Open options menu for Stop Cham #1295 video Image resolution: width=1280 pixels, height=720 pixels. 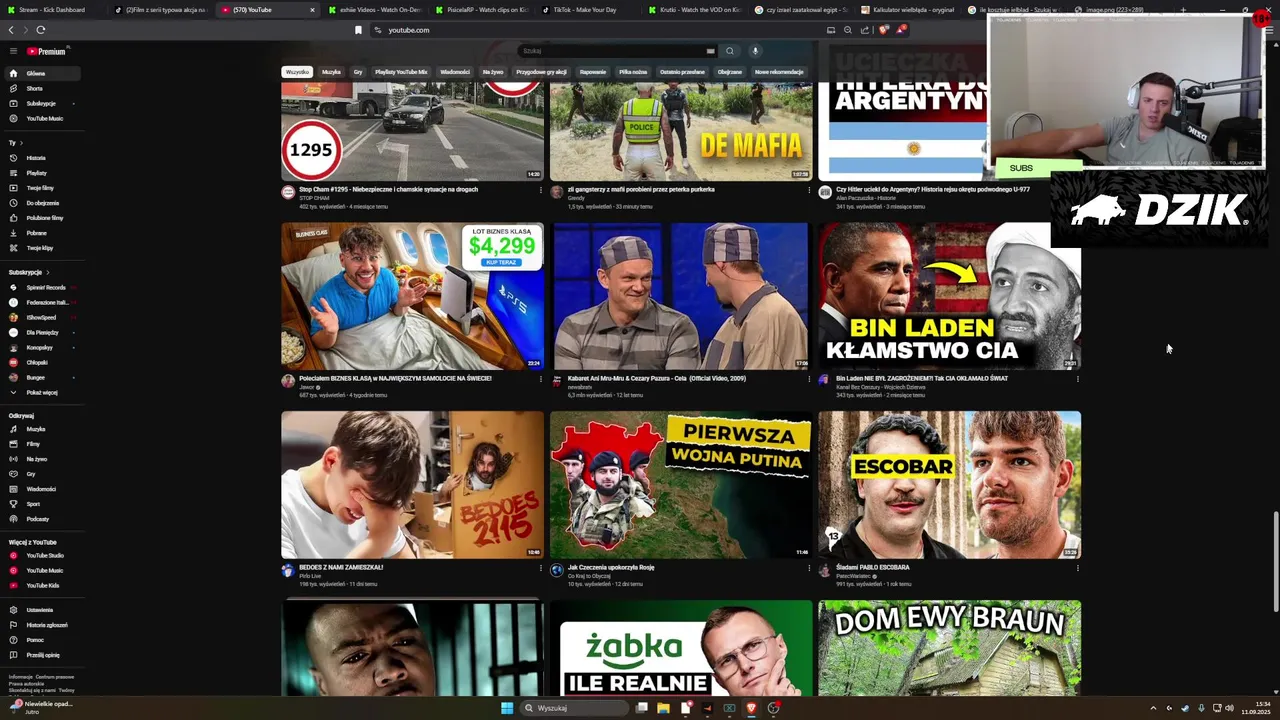click(540, 190)
